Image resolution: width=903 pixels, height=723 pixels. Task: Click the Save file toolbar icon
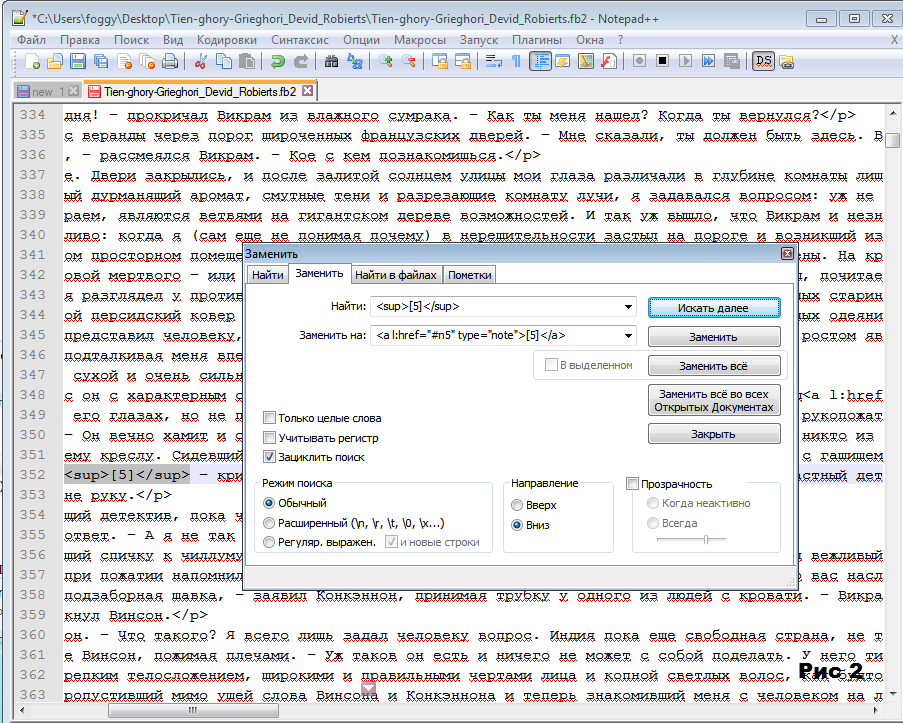[x=78, y=62]
